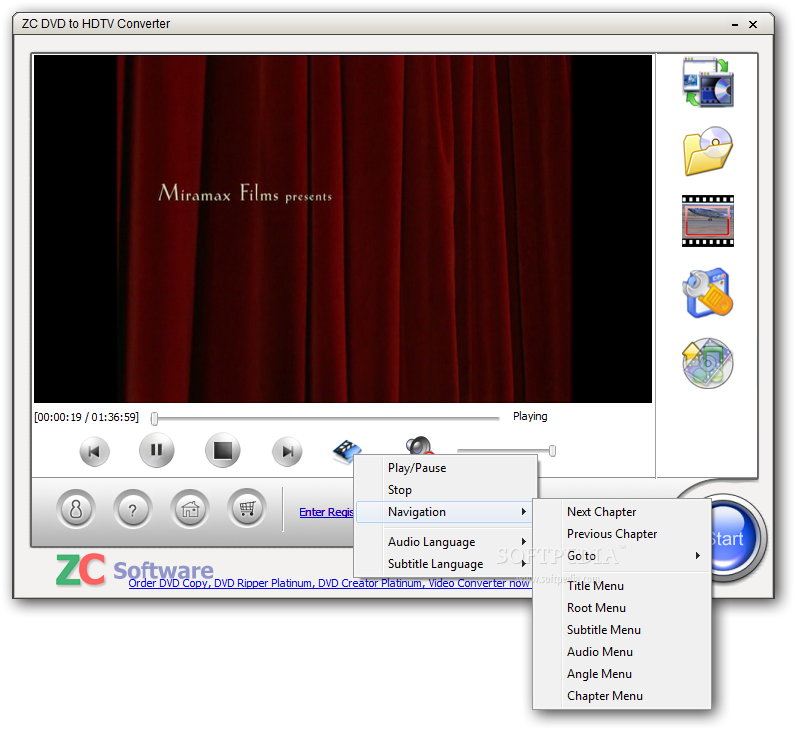795x730 pixels.
Task: Click the ZC Software logo
Action: pos(134,569)
